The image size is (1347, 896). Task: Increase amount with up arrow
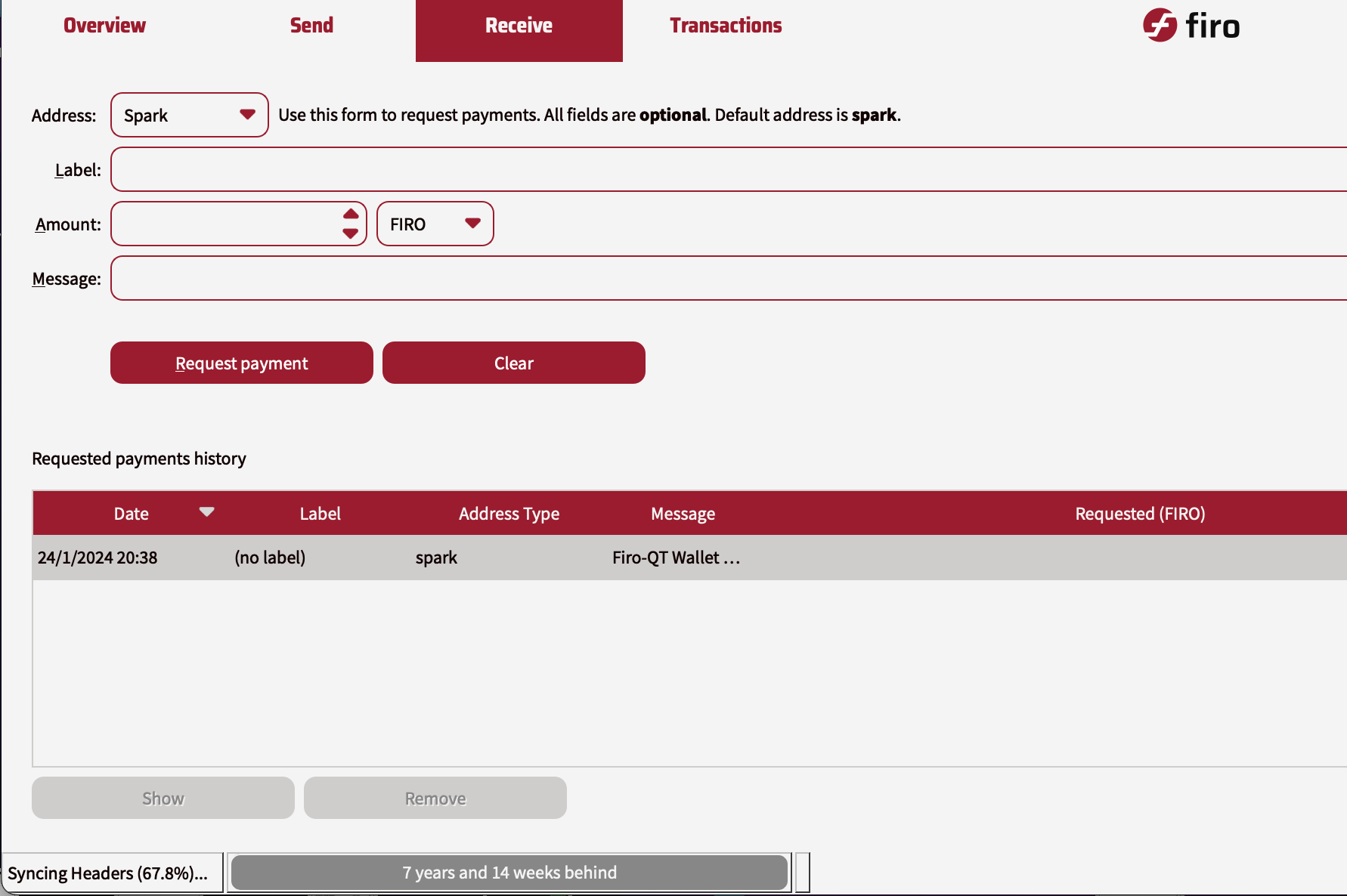(x=351, y=214)
